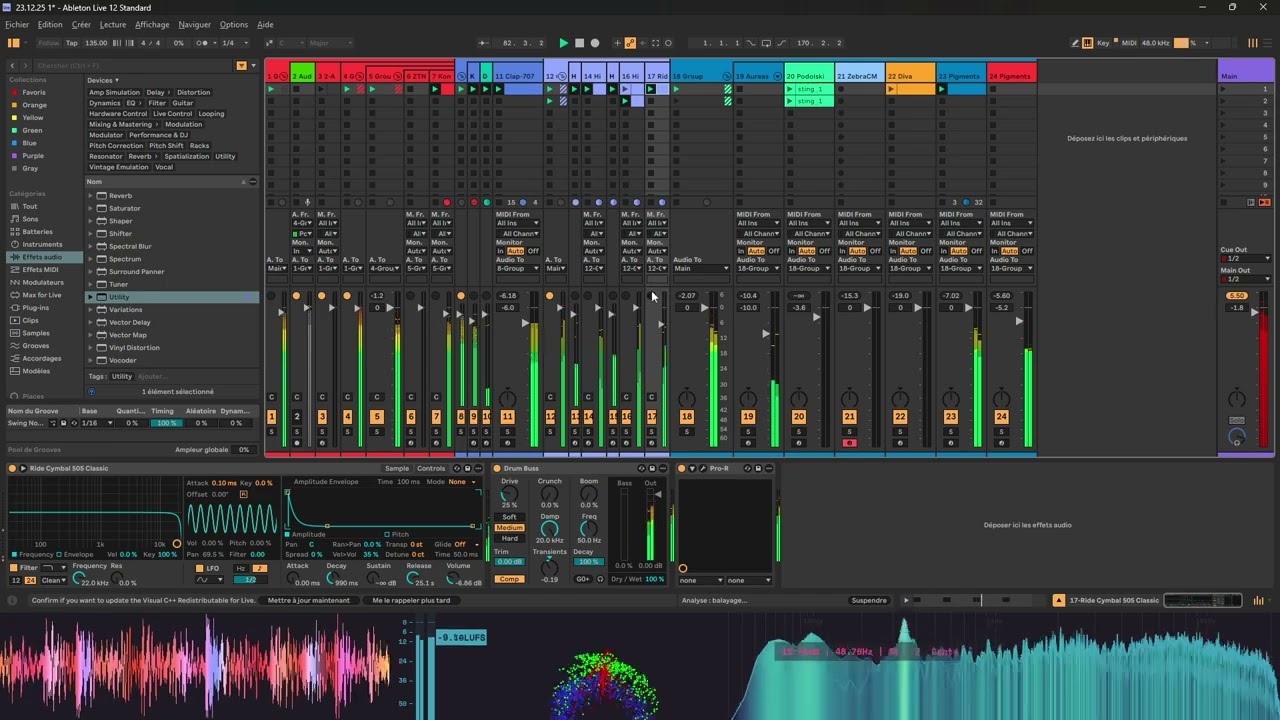This screenshot has width=1280, height=720.
Task: Click Me le rappeler plus tard
Action: [x=411, y=600]
